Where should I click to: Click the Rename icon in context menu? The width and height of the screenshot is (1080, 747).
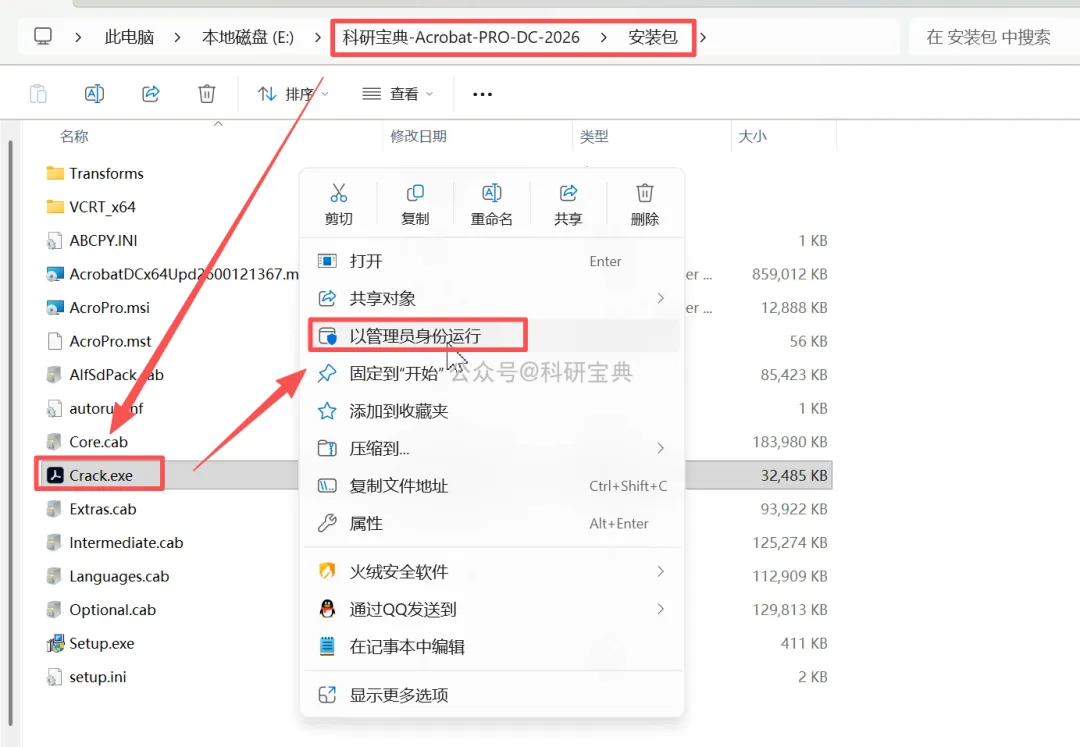coord(491,193)
